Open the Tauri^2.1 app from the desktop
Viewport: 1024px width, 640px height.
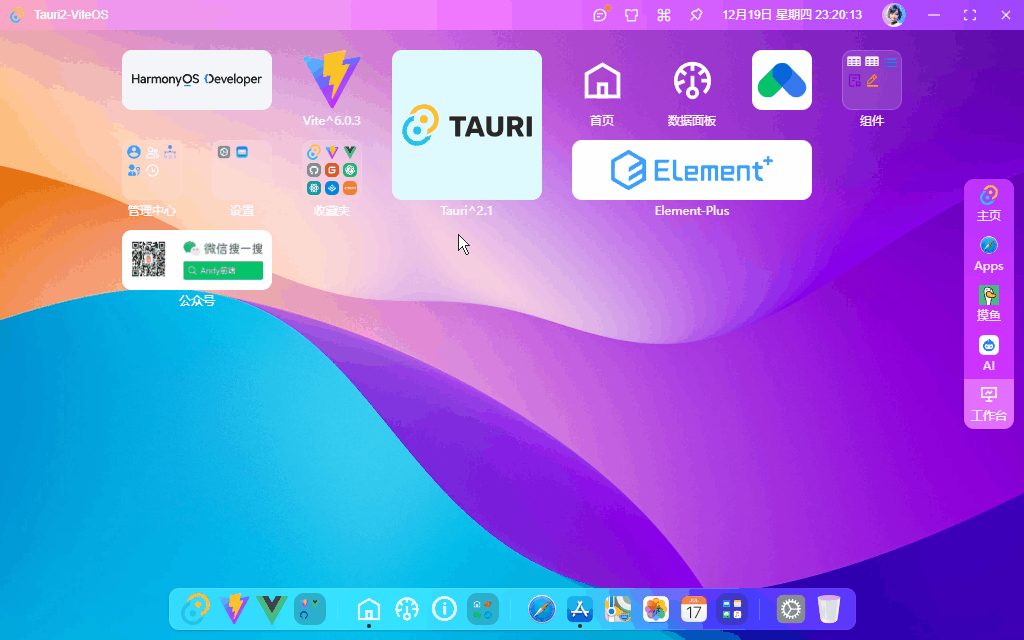(467, 125)
